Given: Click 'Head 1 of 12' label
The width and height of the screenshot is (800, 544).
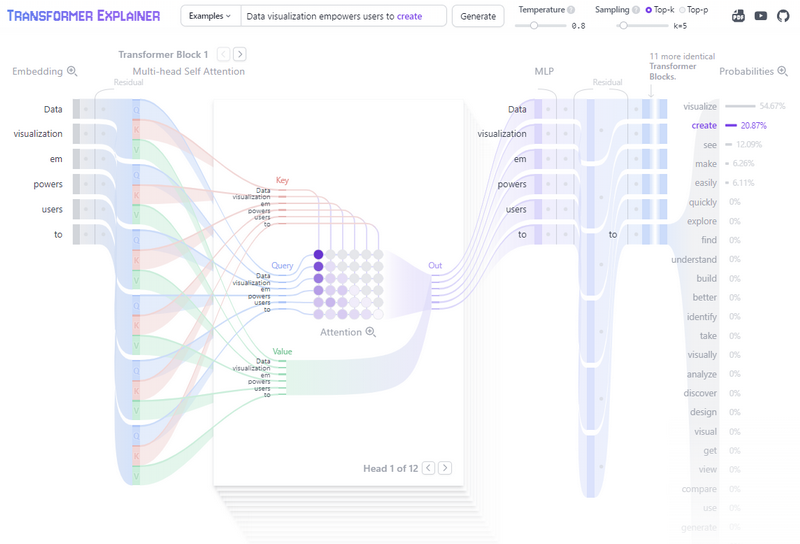Looking at the screenshot, I should point(390,468).
